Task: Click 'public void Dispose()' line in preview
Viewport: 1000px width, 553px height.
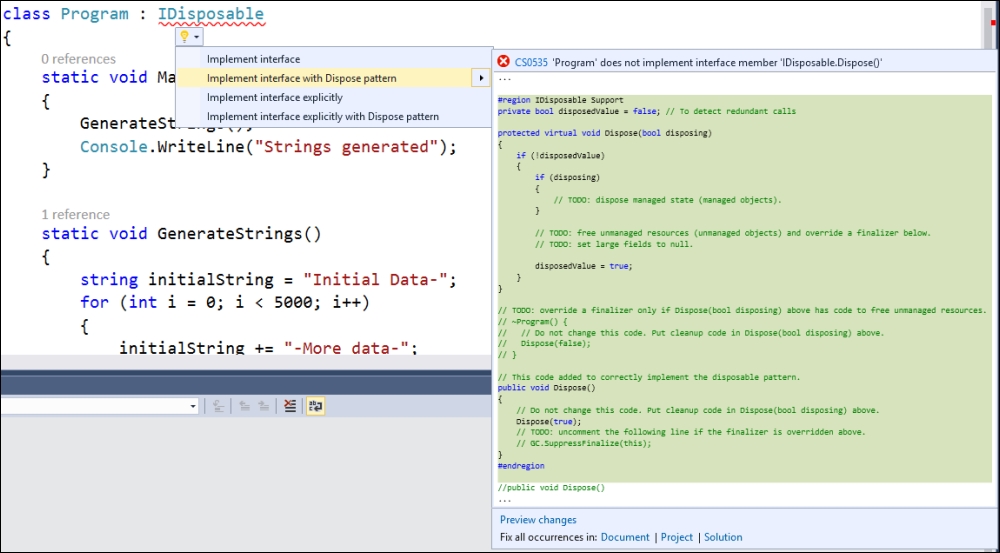Action: click(x=547, y=388)
